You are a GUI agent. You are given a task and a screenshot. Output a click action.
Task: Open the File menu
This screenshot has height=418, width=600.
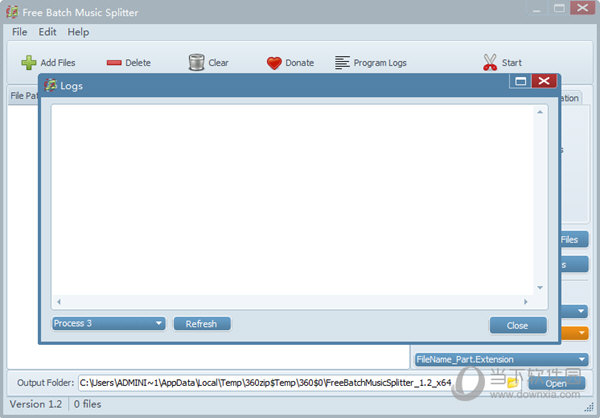pos(20,32)
